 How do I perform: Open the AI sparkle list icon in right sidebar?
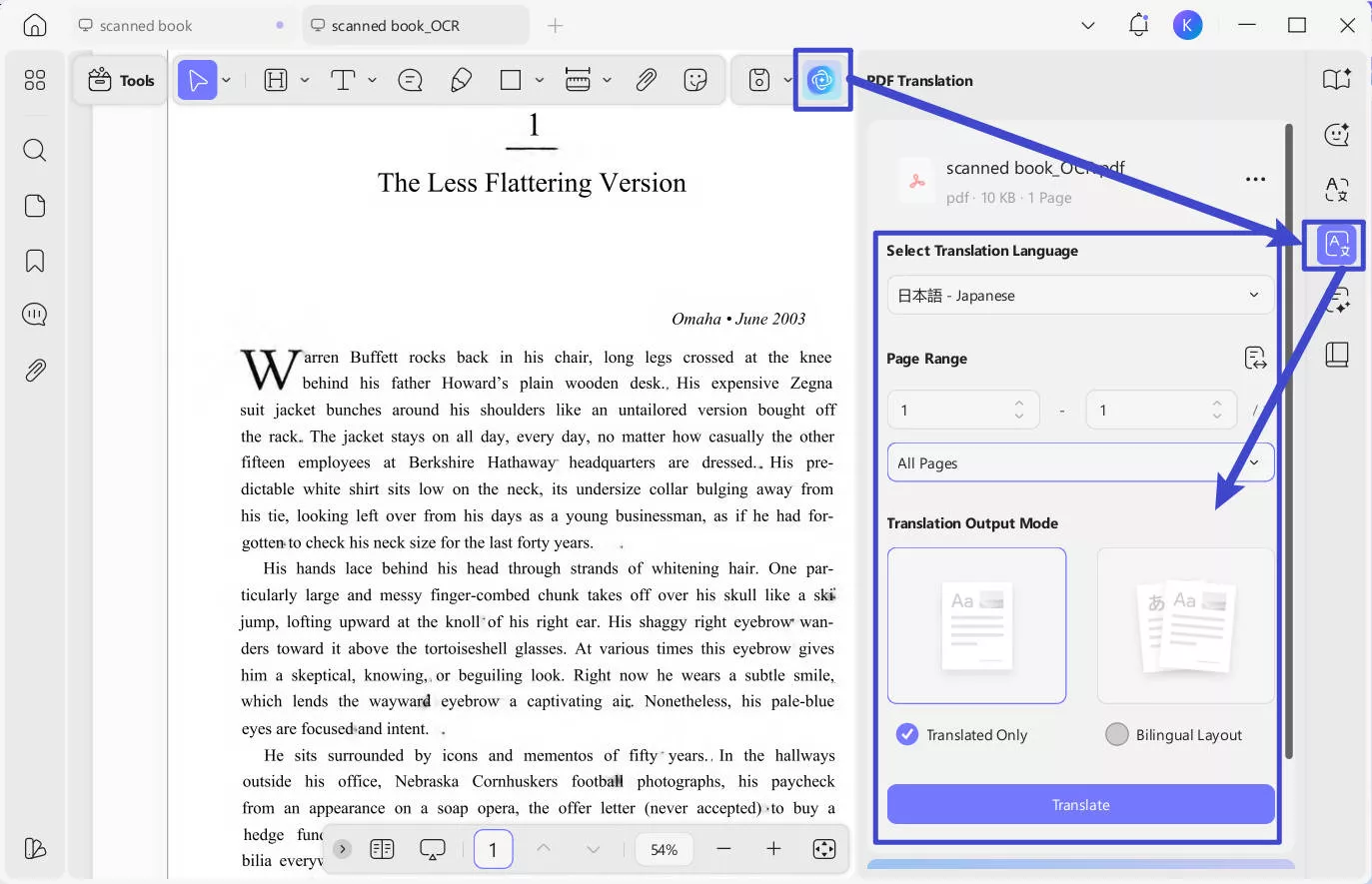pos(1337,300)
